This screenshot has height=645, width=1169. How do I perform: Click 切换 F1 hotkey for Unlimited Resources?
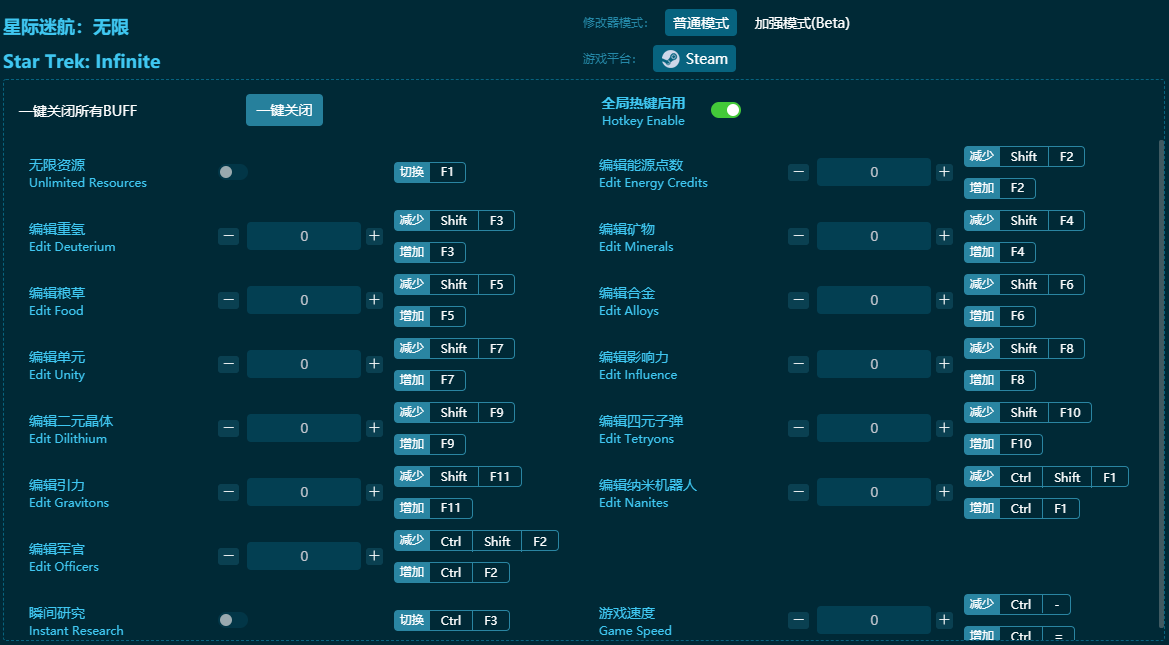[x=429, y=172]
